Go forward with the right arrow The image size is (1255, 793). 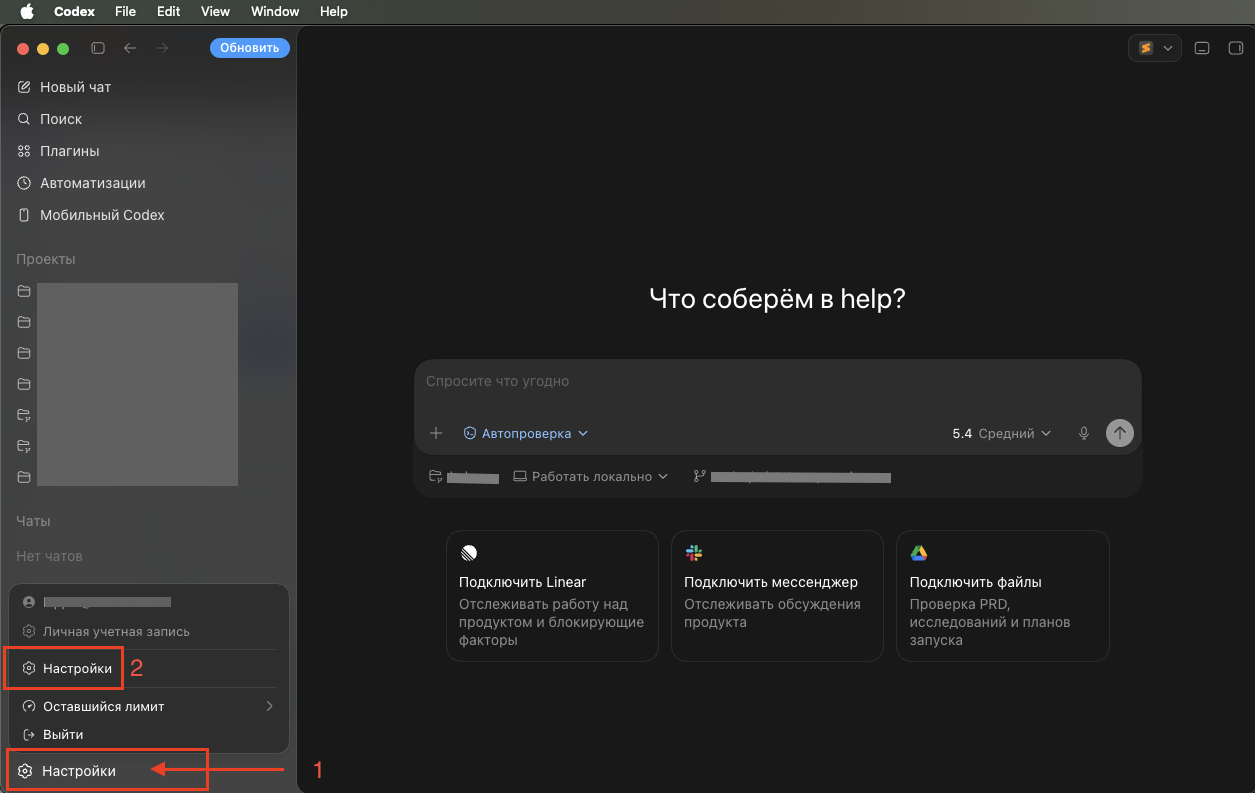click(162, 48)
